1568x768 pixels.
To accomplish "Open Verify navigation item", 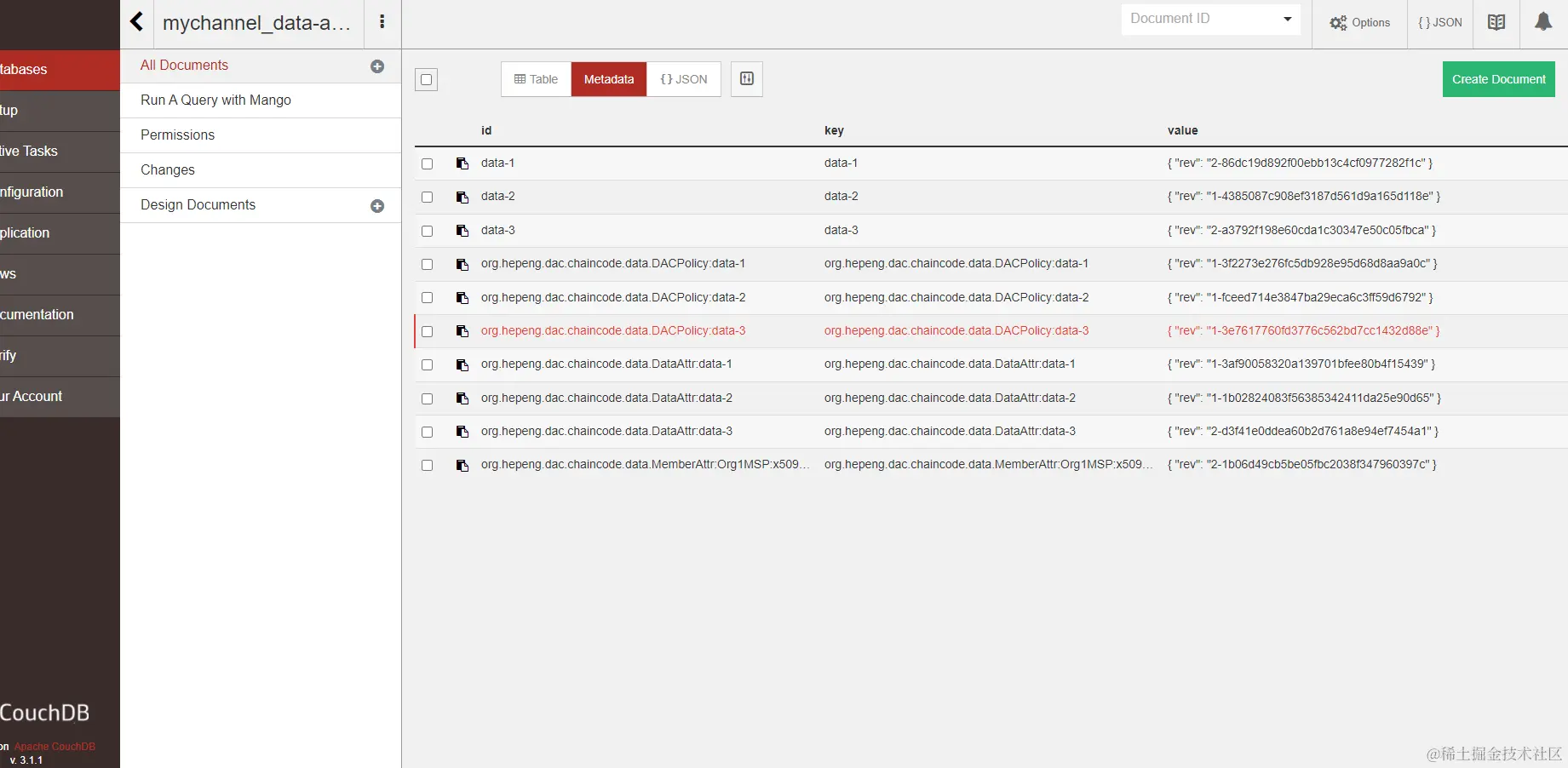I will [x=60, y=356].
